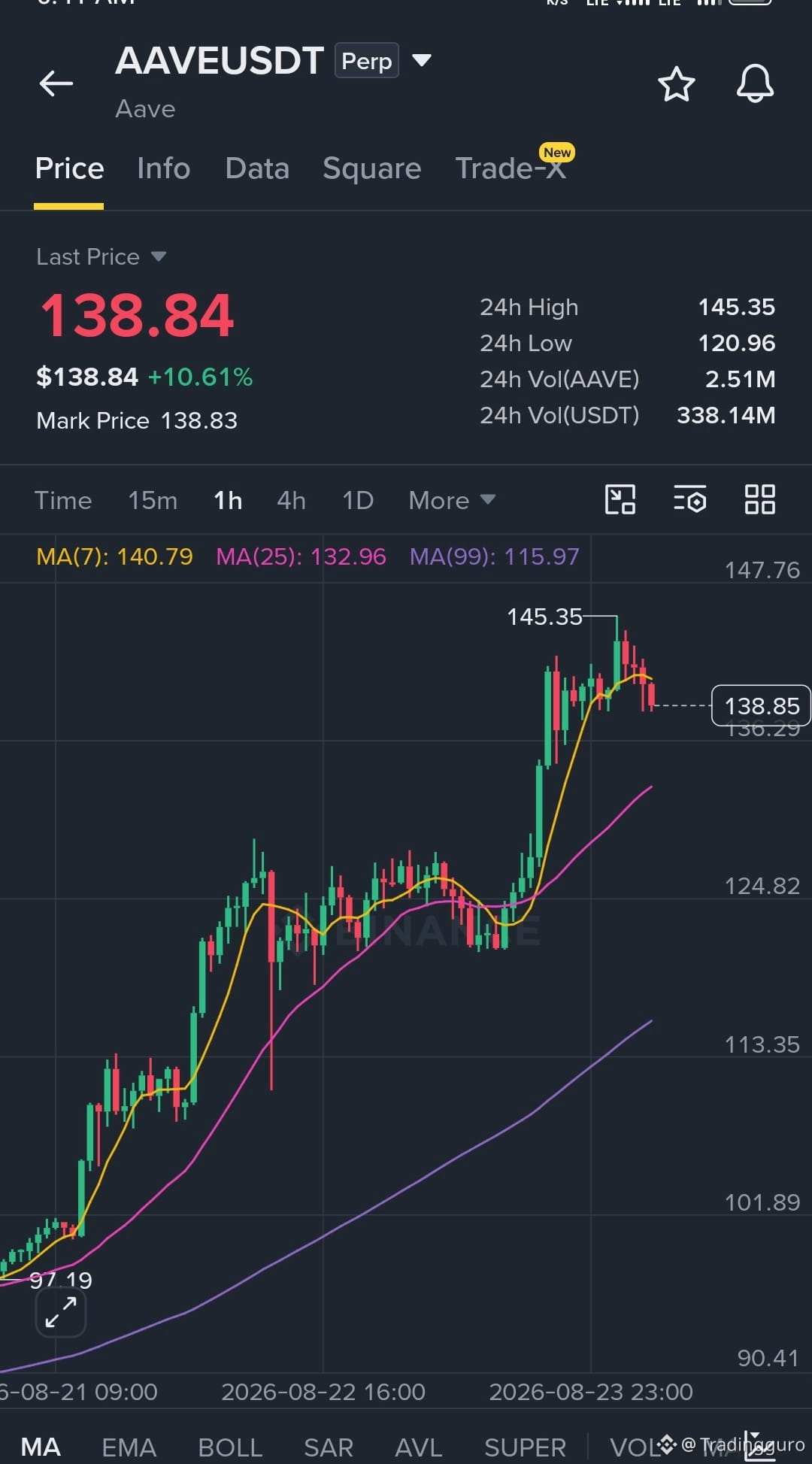Switch to the Price tab
The height and width of the screenshot is (1464, 812).
(x=69, y=168)
